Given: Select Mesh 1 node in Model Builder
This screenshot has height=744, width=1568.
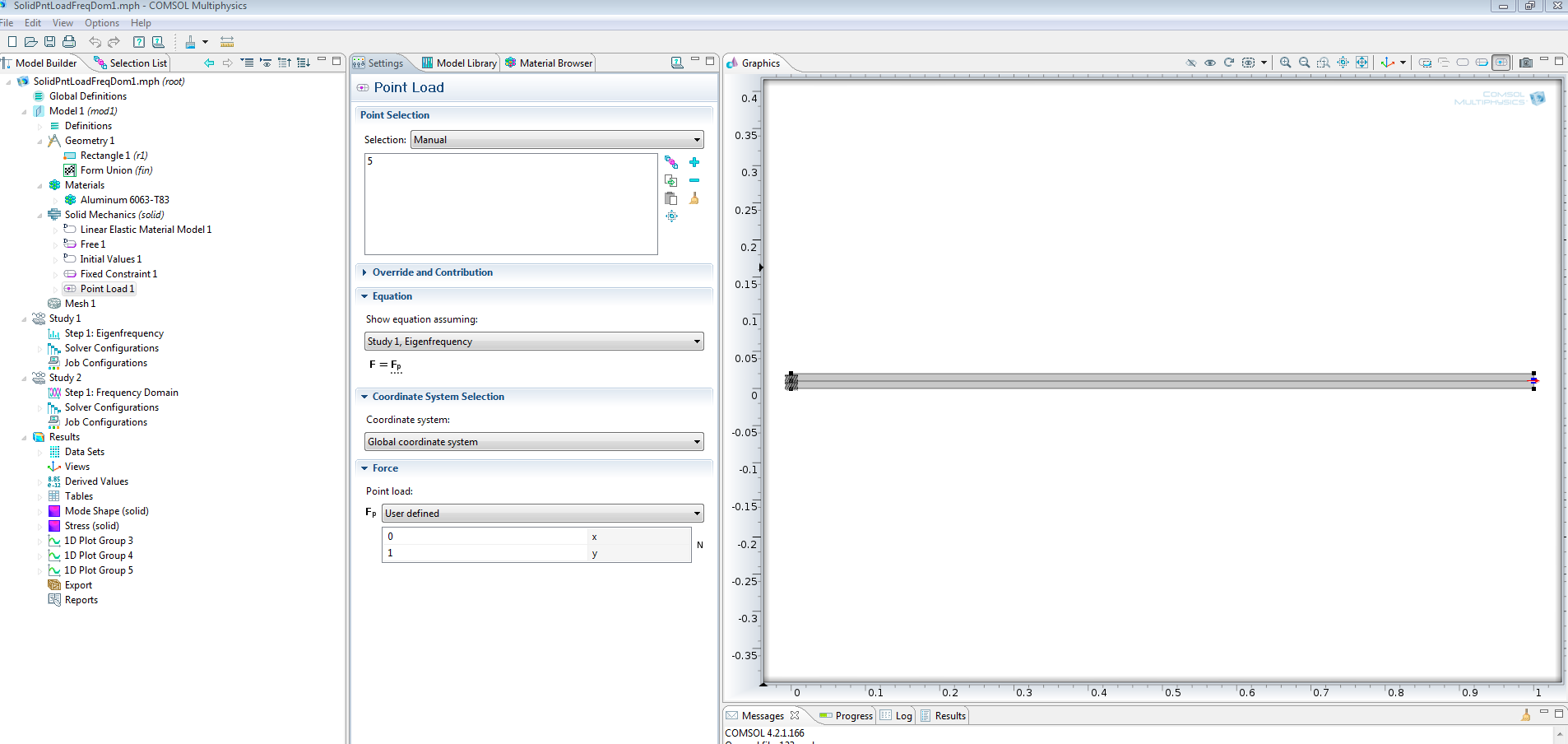Looking at the screenshot, I should coord(80,304).
